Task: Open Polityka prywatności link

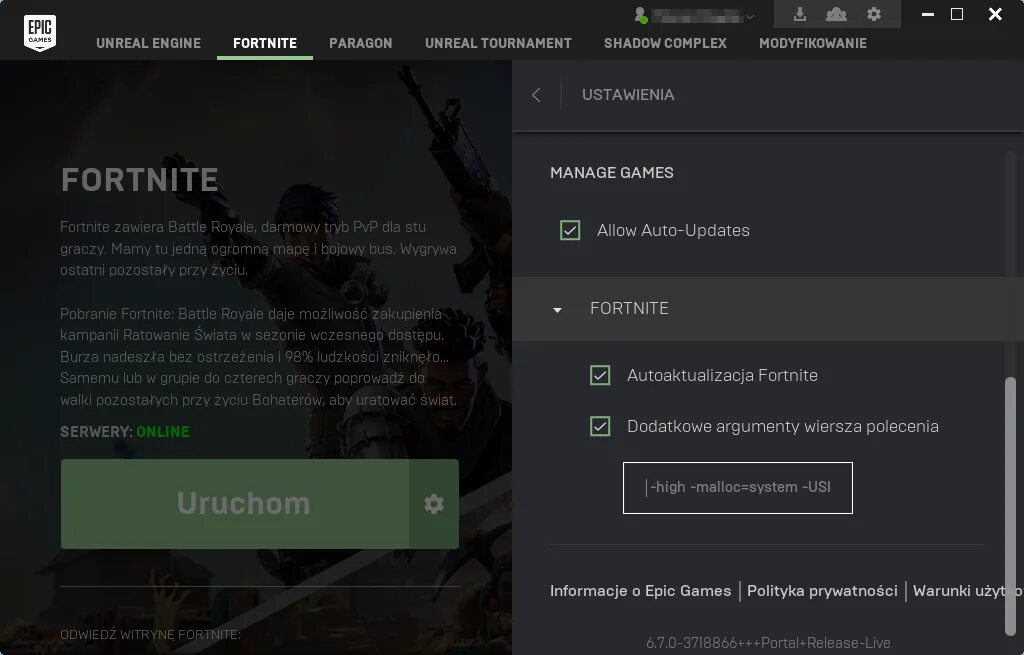Action: tap(822, 591)
